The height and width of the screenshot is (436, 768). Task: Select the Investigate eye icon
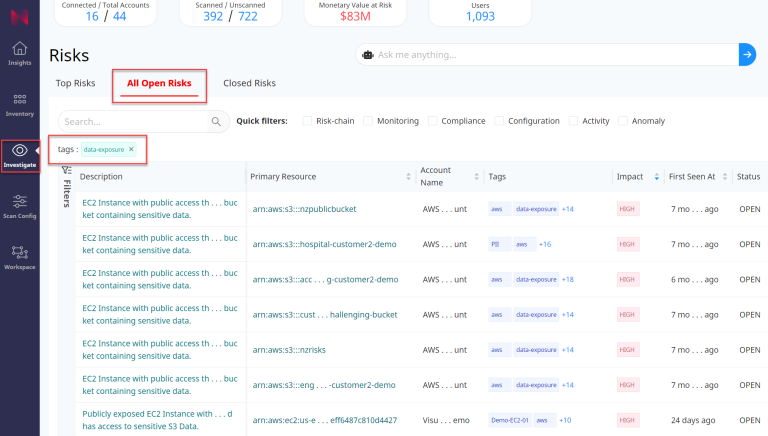tap(19, 151)
